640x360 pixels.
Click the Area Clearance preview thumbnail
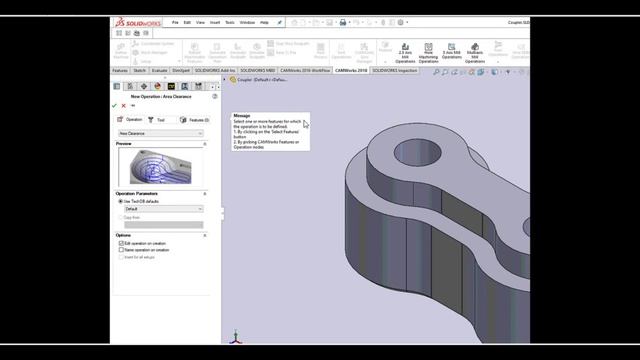(160, 167)
